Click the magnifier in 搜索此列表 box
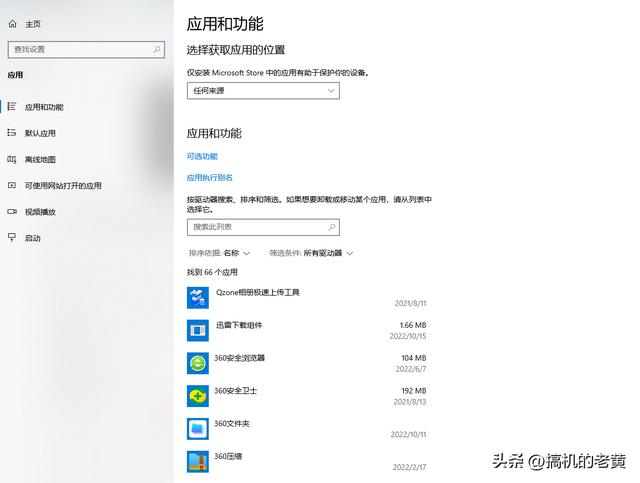 332,227
